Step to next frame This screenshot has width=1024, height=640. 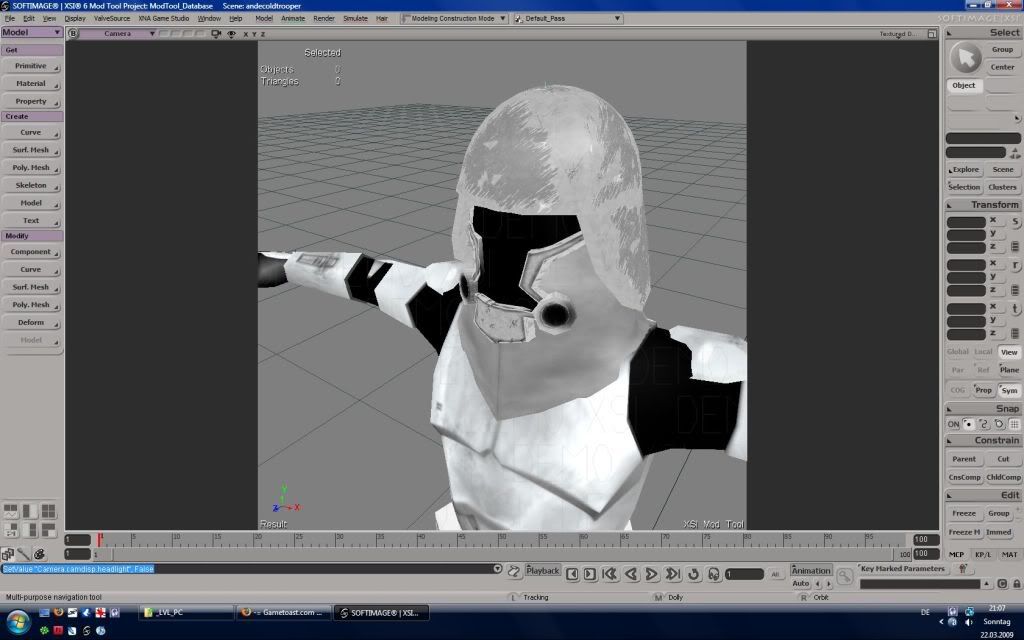click(x=590, y=573)
